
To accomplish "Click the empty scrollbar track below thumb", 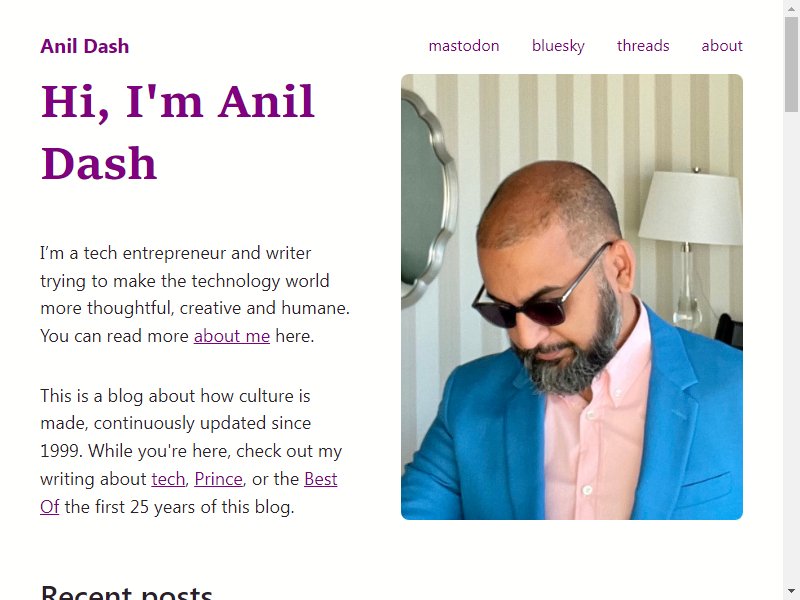I will pos(791,347).
